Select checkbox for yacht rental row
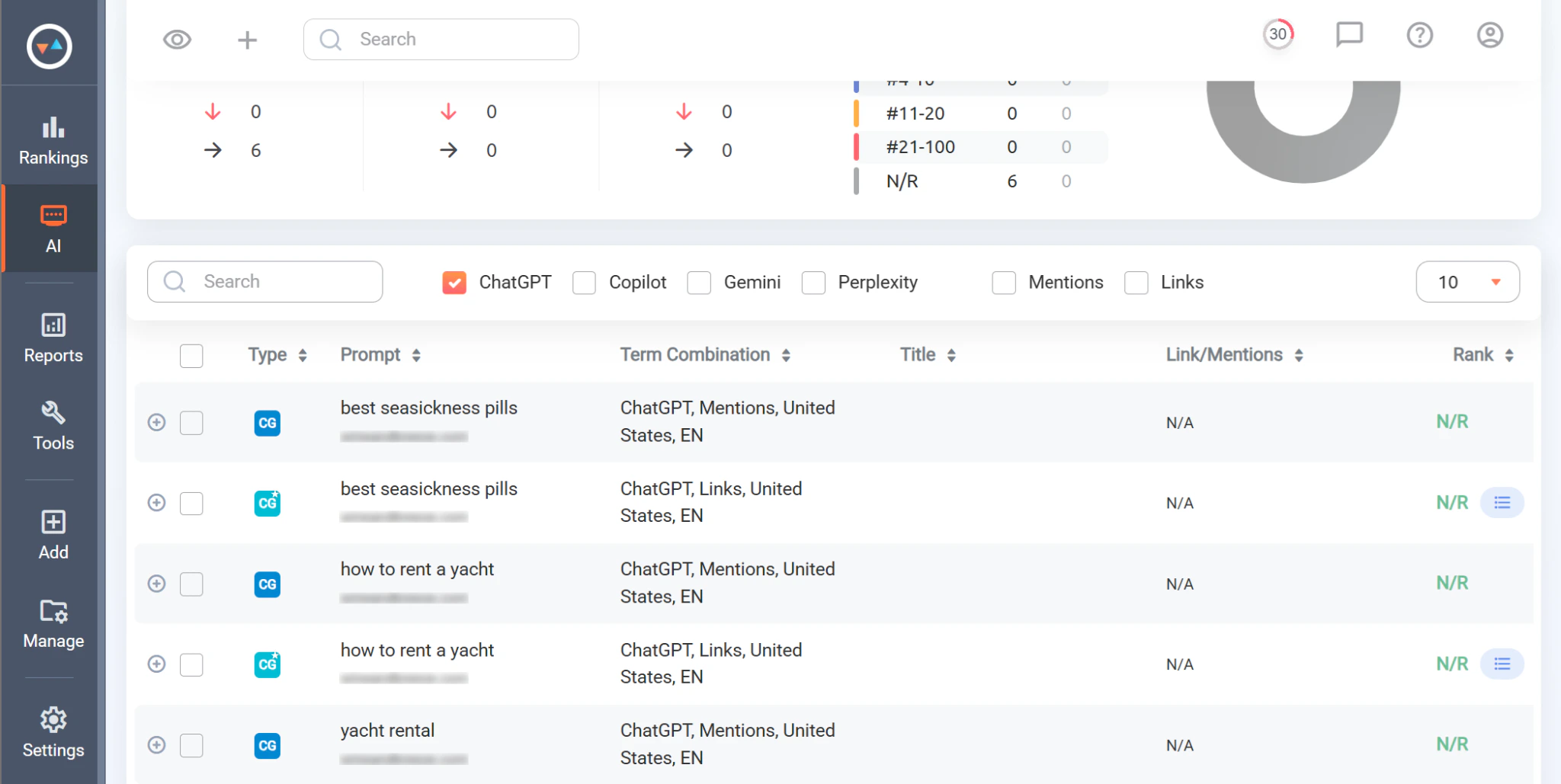Image resolution: width=1561 pixels, height=784 pixels. tap(191, 746)
